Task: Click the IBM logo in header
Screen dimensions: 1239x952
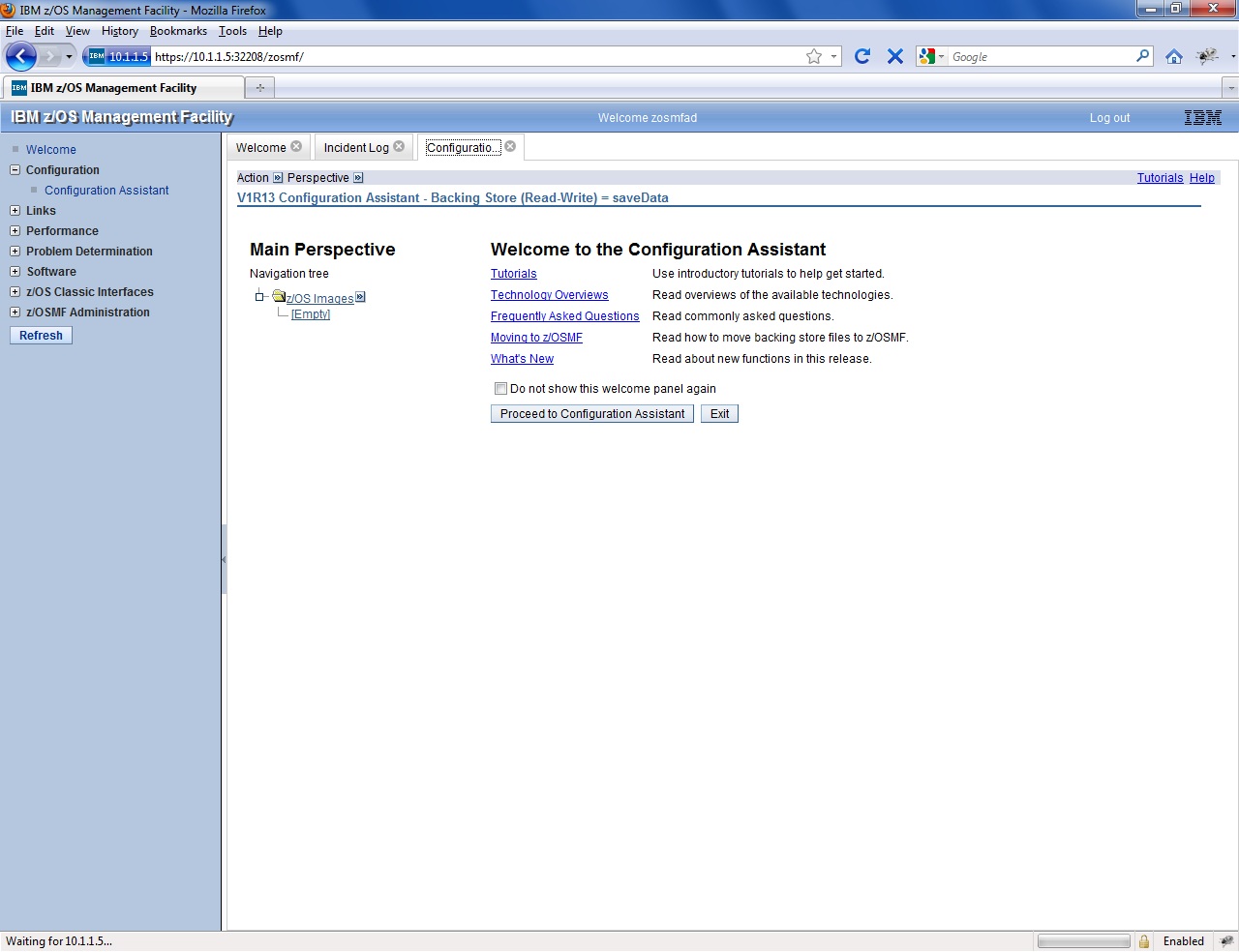Action: [1203, 118]
